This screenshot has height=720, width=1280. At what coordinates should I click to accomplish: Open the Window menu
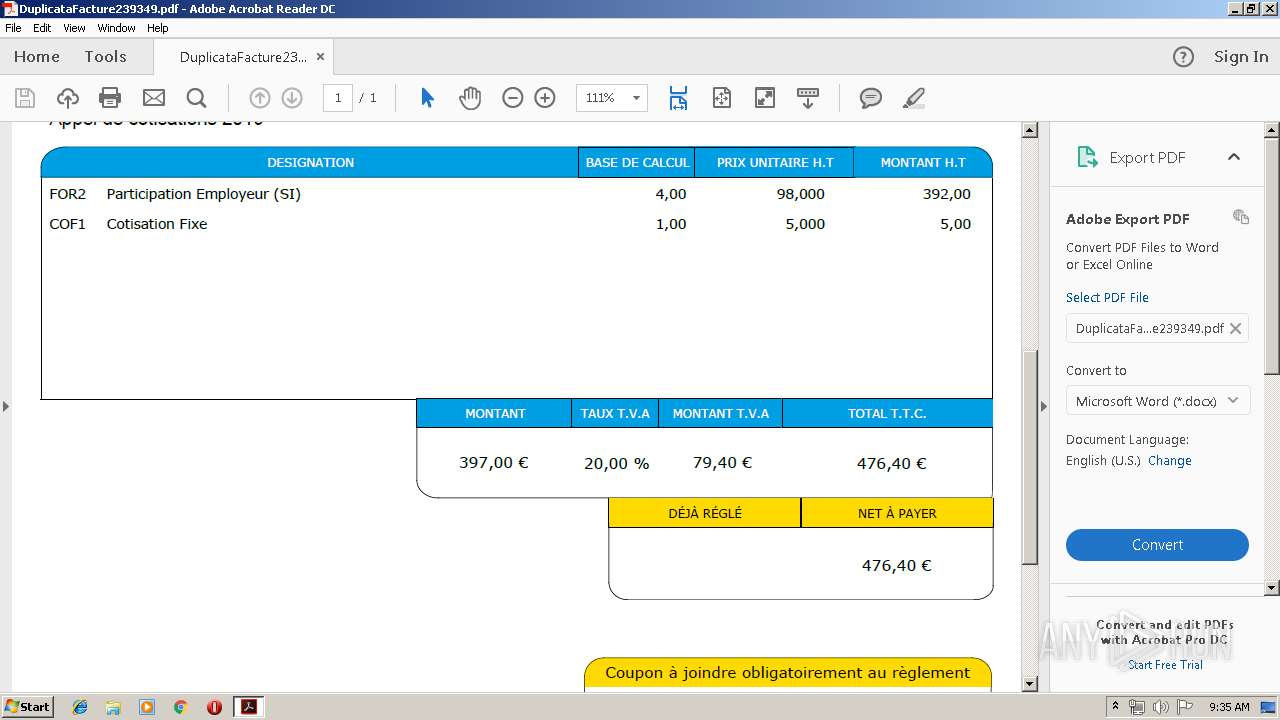point(116,28)
